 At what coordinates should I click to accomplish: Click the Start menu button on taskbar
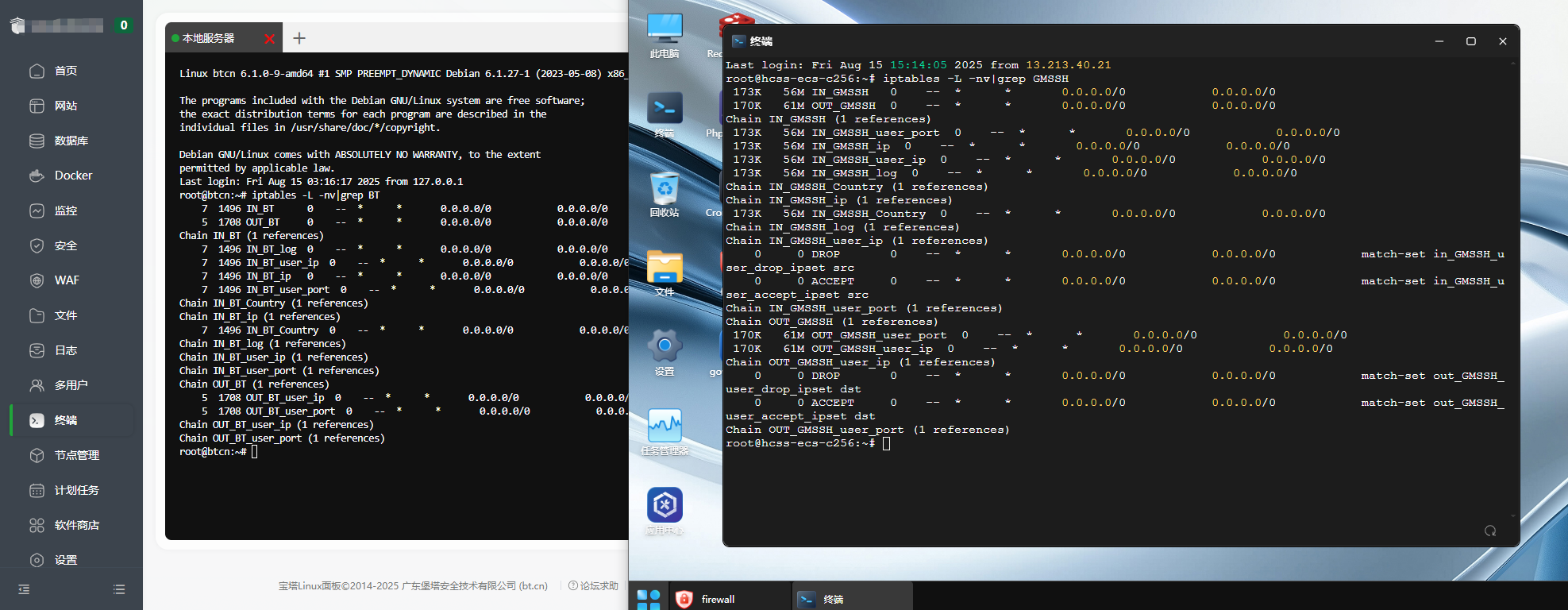[649, 599]
